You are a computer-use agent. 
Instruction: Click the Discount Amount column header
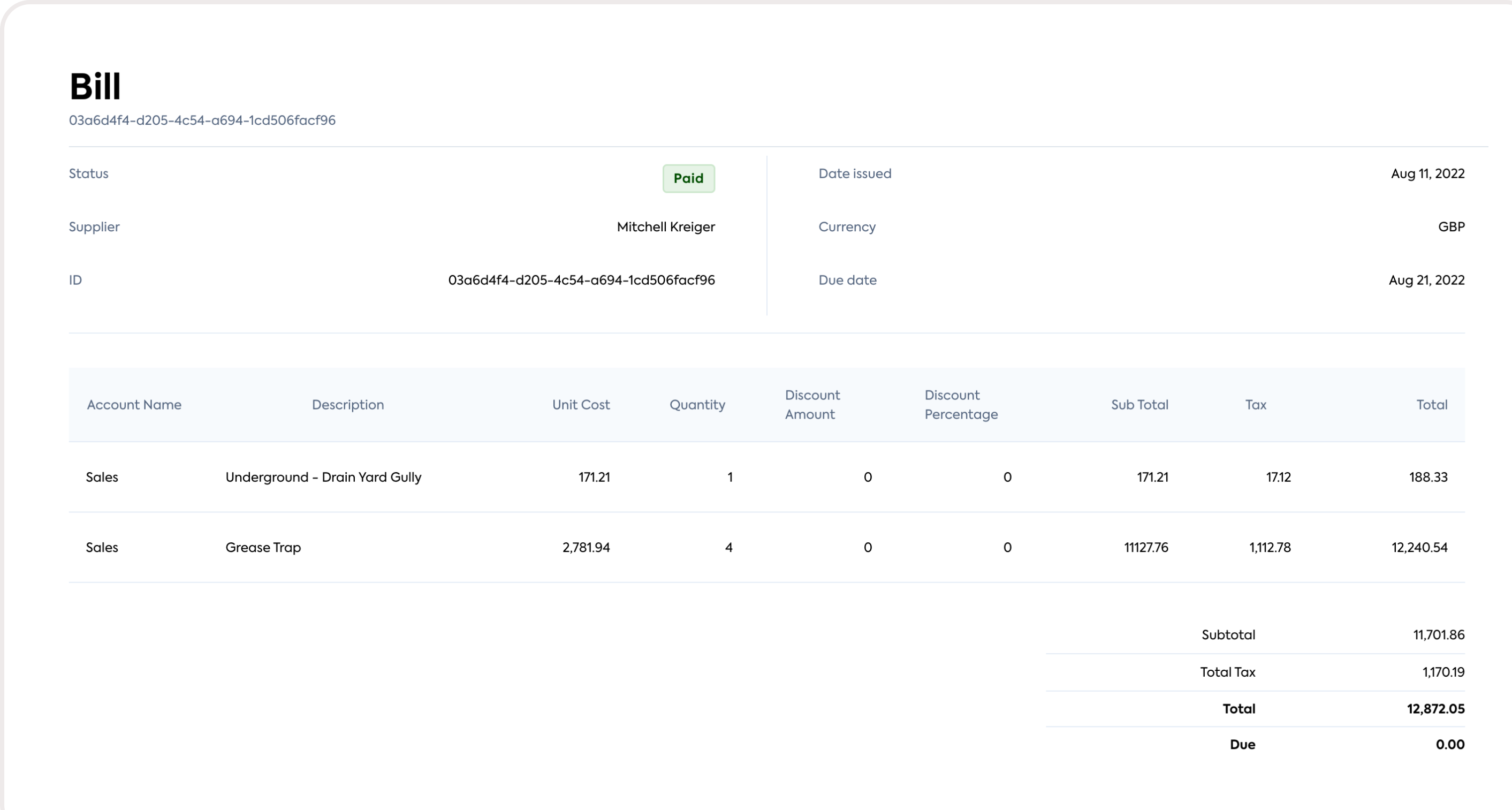(812, 404)
